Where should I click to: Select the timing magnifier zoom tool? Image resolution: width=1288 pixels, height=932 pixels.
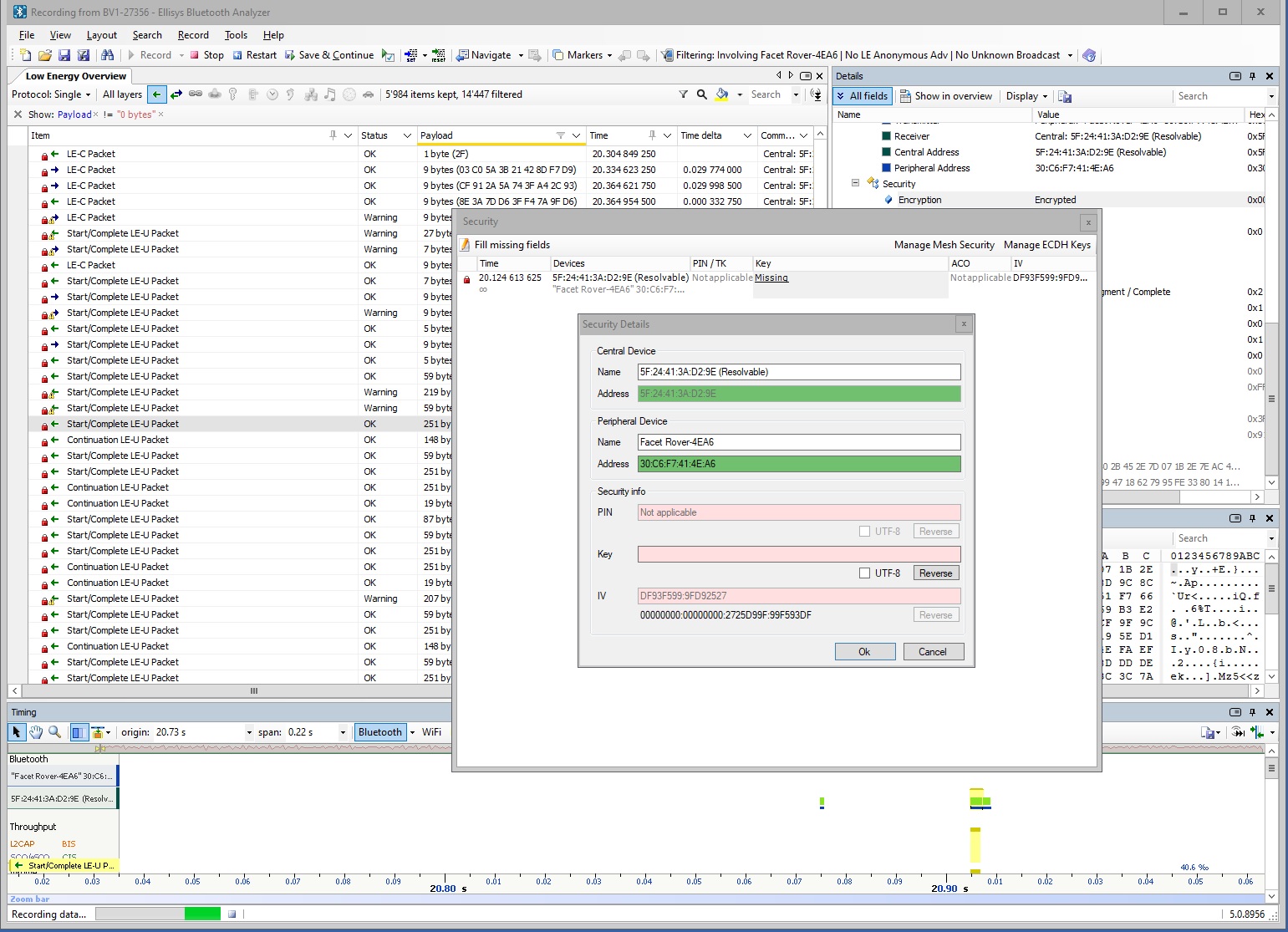pyautogui.click(x=54, y=732)
